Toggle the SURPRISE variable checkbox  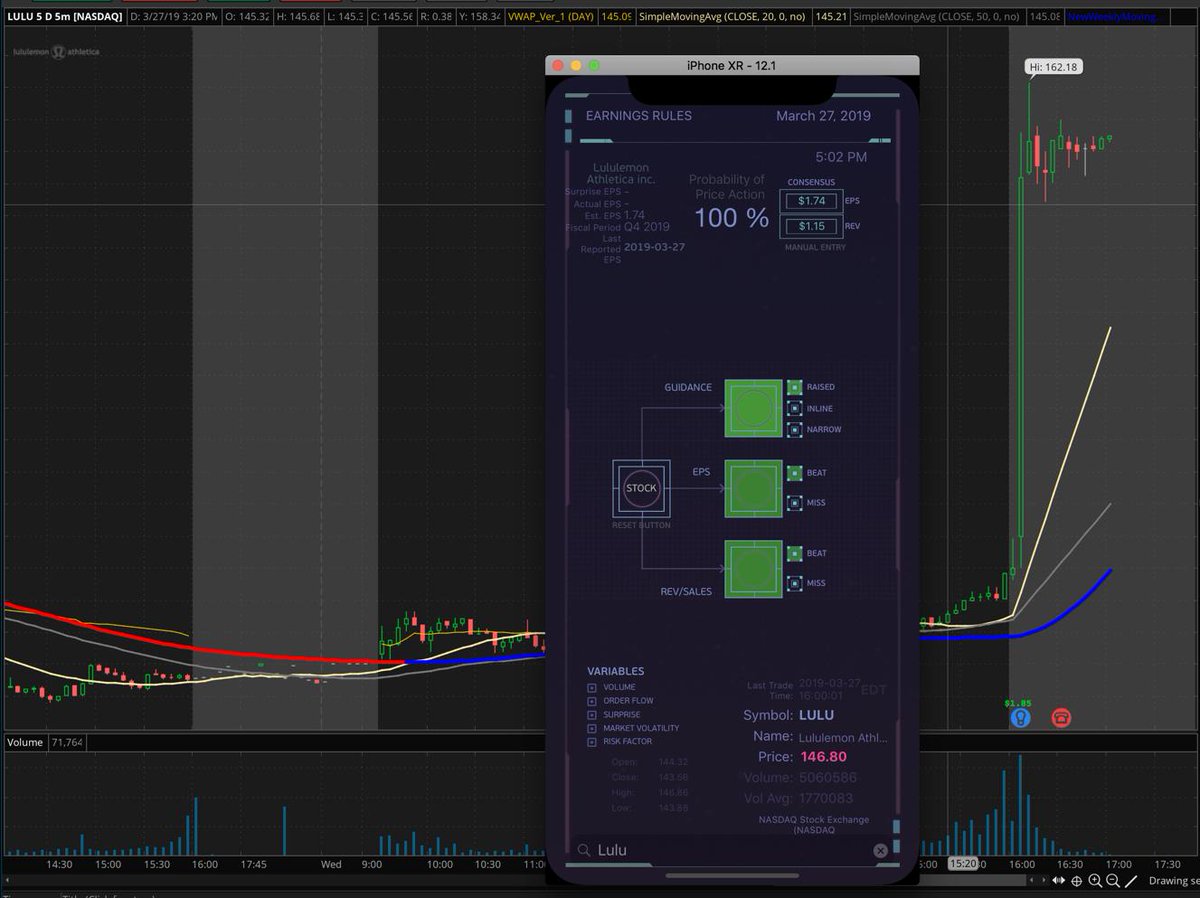[x=592, y=715]
